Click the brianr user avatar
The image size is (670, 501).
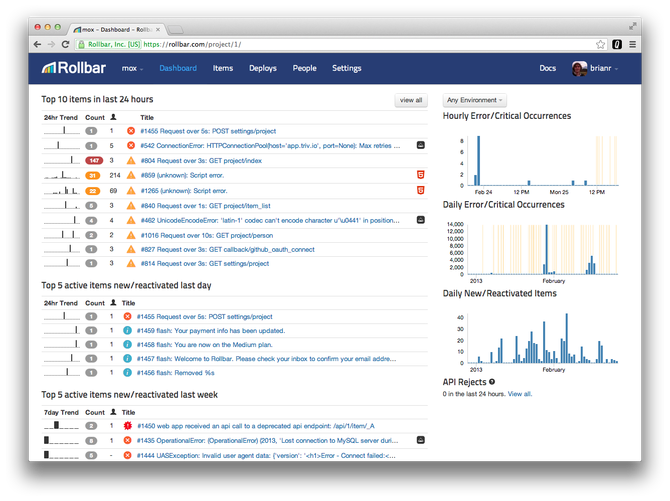click(579, 68)
